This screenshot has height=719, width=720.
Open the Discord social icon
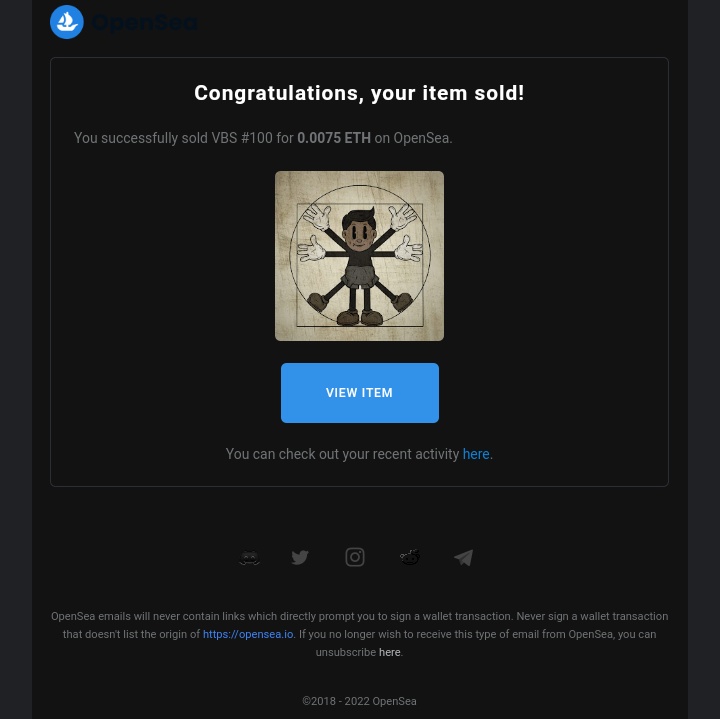(249, 557)
